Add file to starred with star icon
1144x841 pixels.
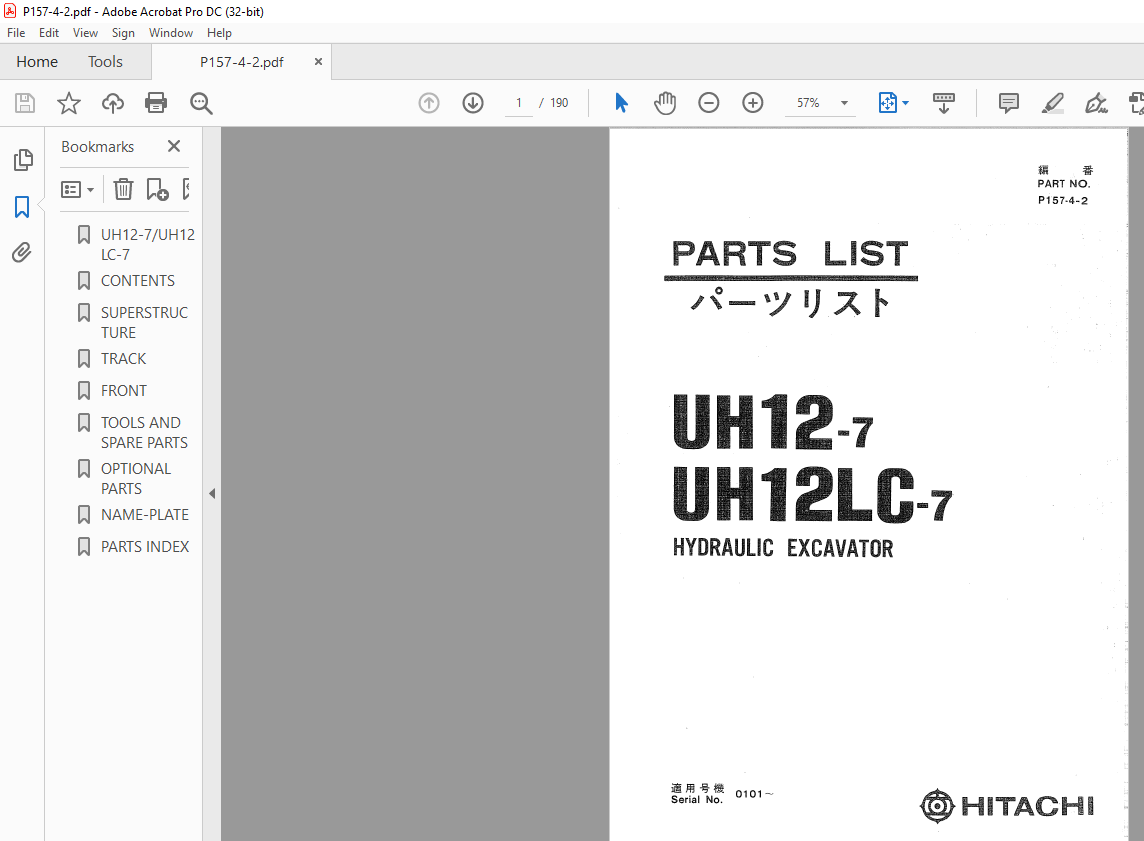[x=69, y=103]
